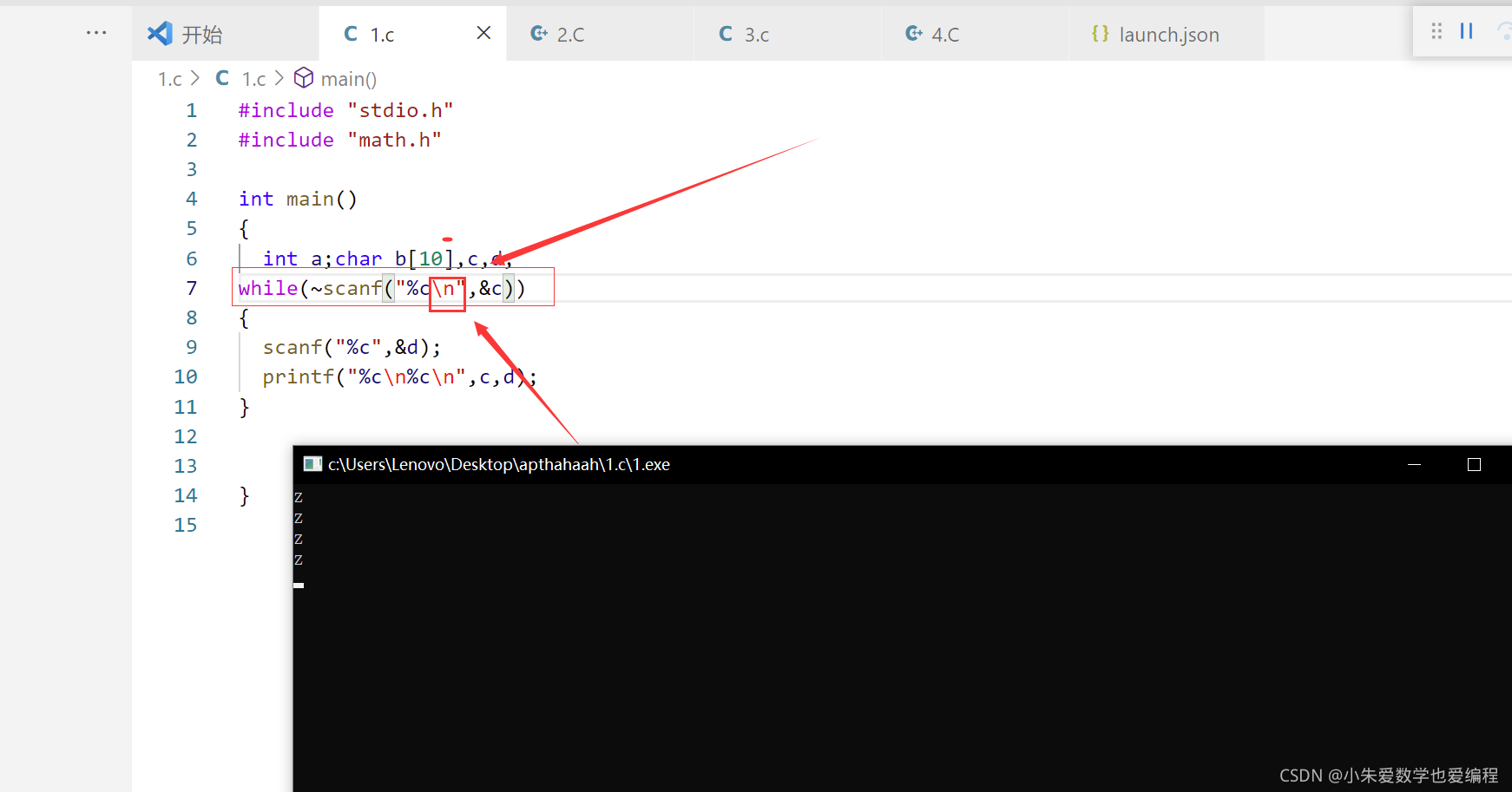This screenshot has width=1512, height=792.
Task: Click the C file icon on 3.c tab
Action: pyautogui.click(x=726, y=33)
